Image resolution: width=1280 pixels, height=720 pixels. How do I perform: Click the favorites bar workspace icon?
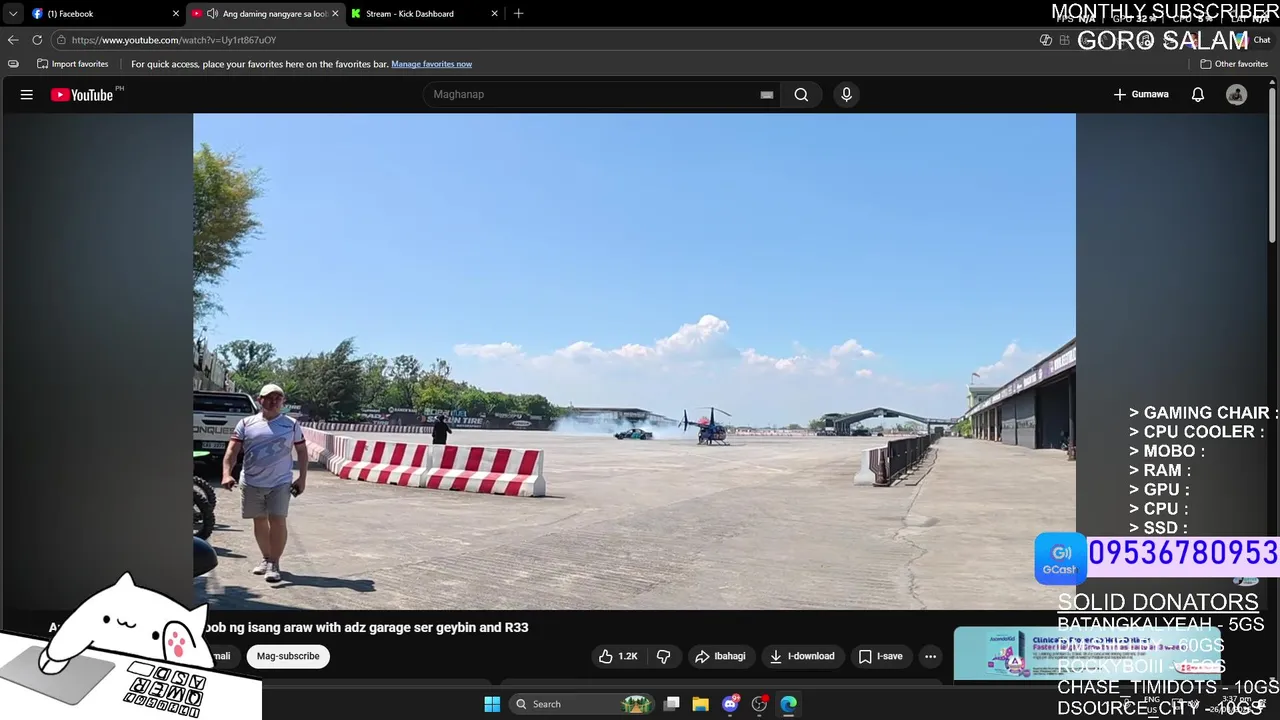(13, 64)
